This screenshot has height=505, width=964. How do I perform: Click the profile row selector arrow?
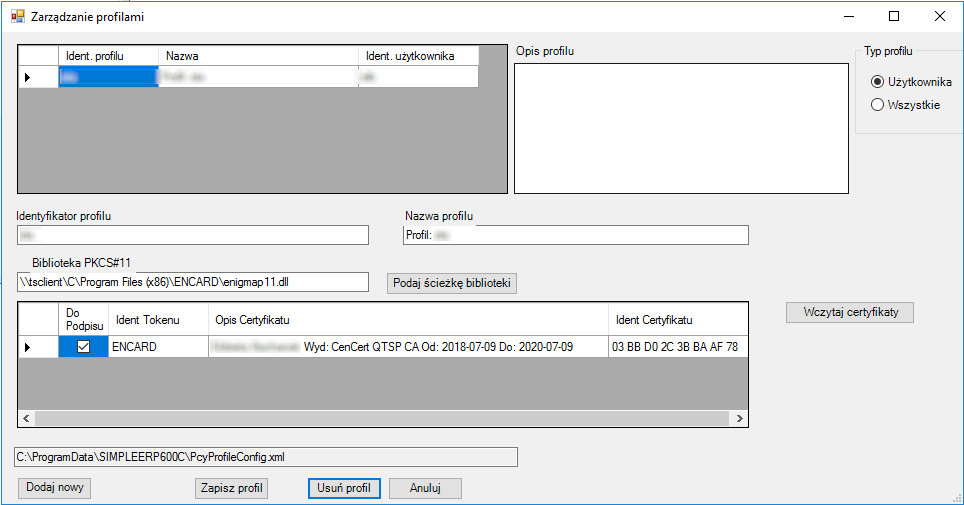tap(39, 77)
